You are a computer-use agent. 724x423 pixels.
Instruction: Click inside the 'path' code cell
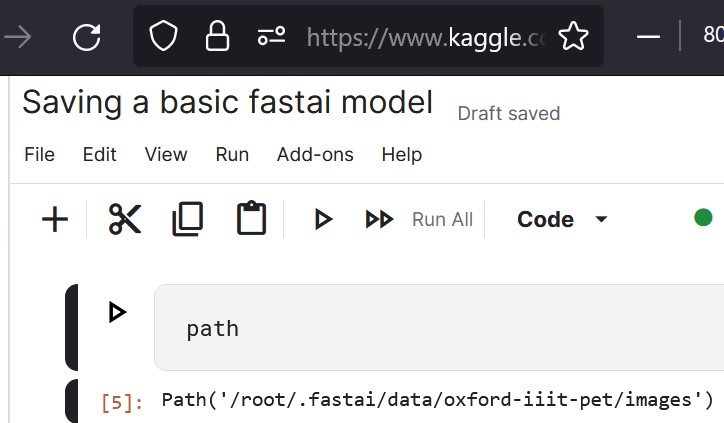[439, 327]
